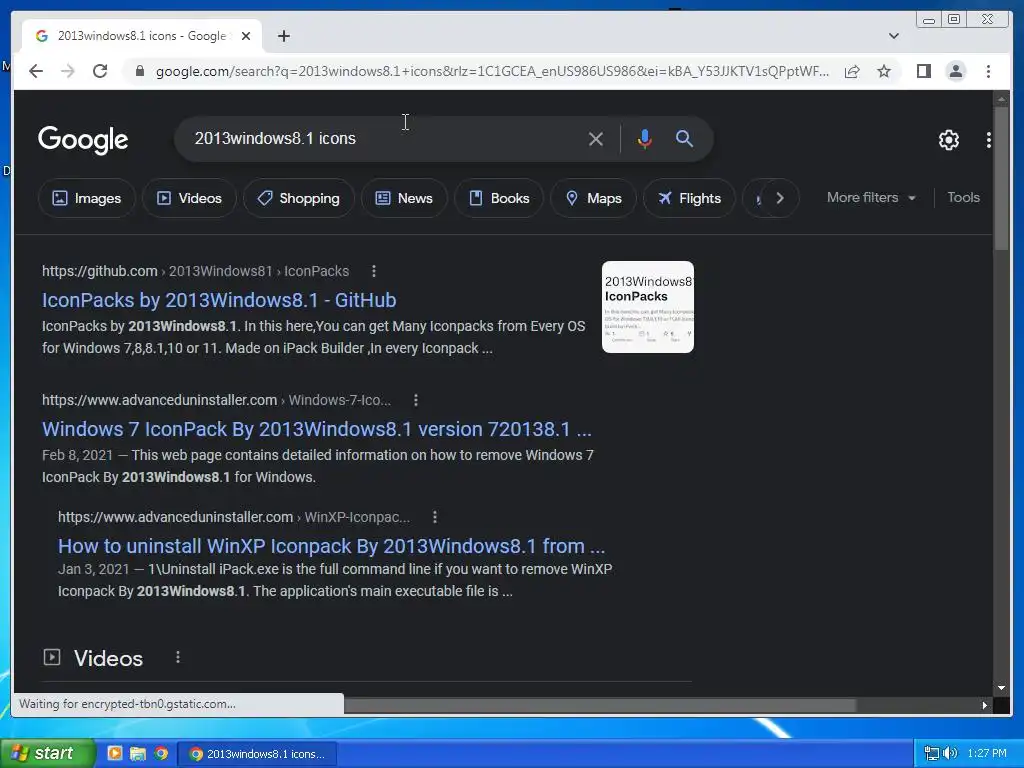Open search Tools

pyautogui.click(x=963, y=197)
